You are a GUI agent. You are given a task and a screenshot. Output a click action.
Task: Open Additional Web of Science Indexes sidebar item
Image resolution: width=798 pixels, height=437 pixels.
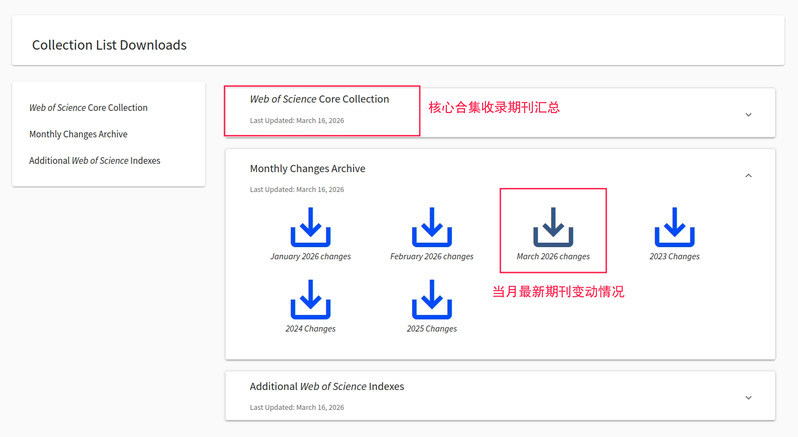tap(94, 160)
